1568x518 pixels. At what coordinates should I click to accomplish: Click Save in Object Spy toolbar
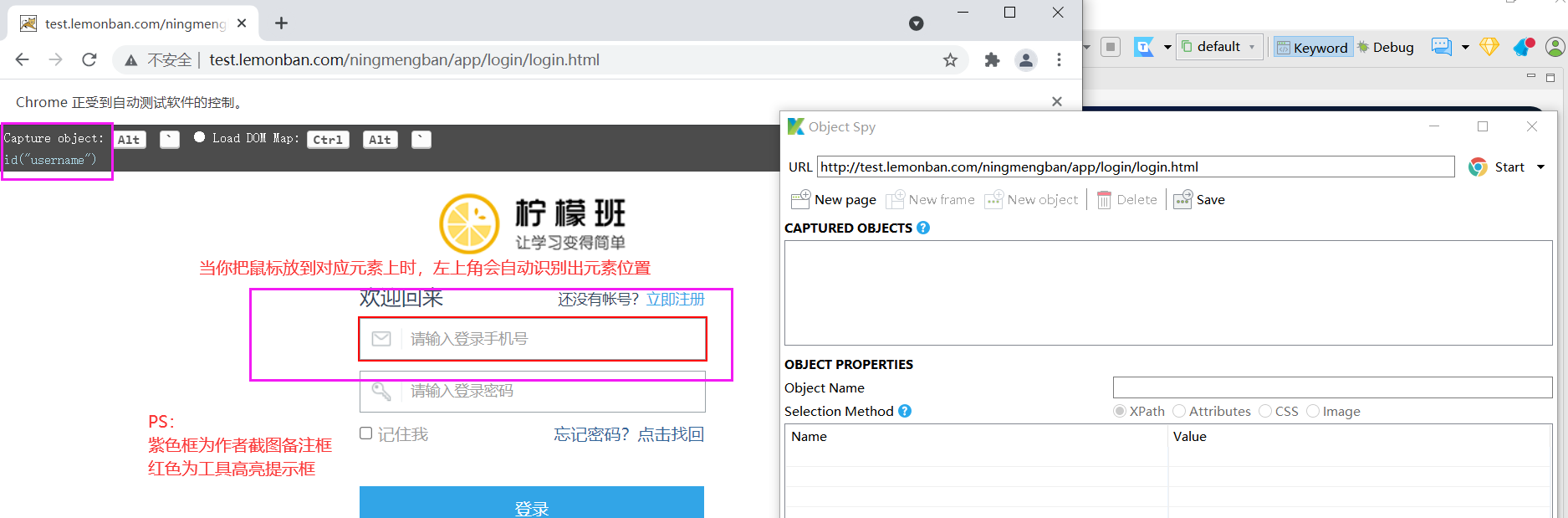click(x=1199, y=199)
